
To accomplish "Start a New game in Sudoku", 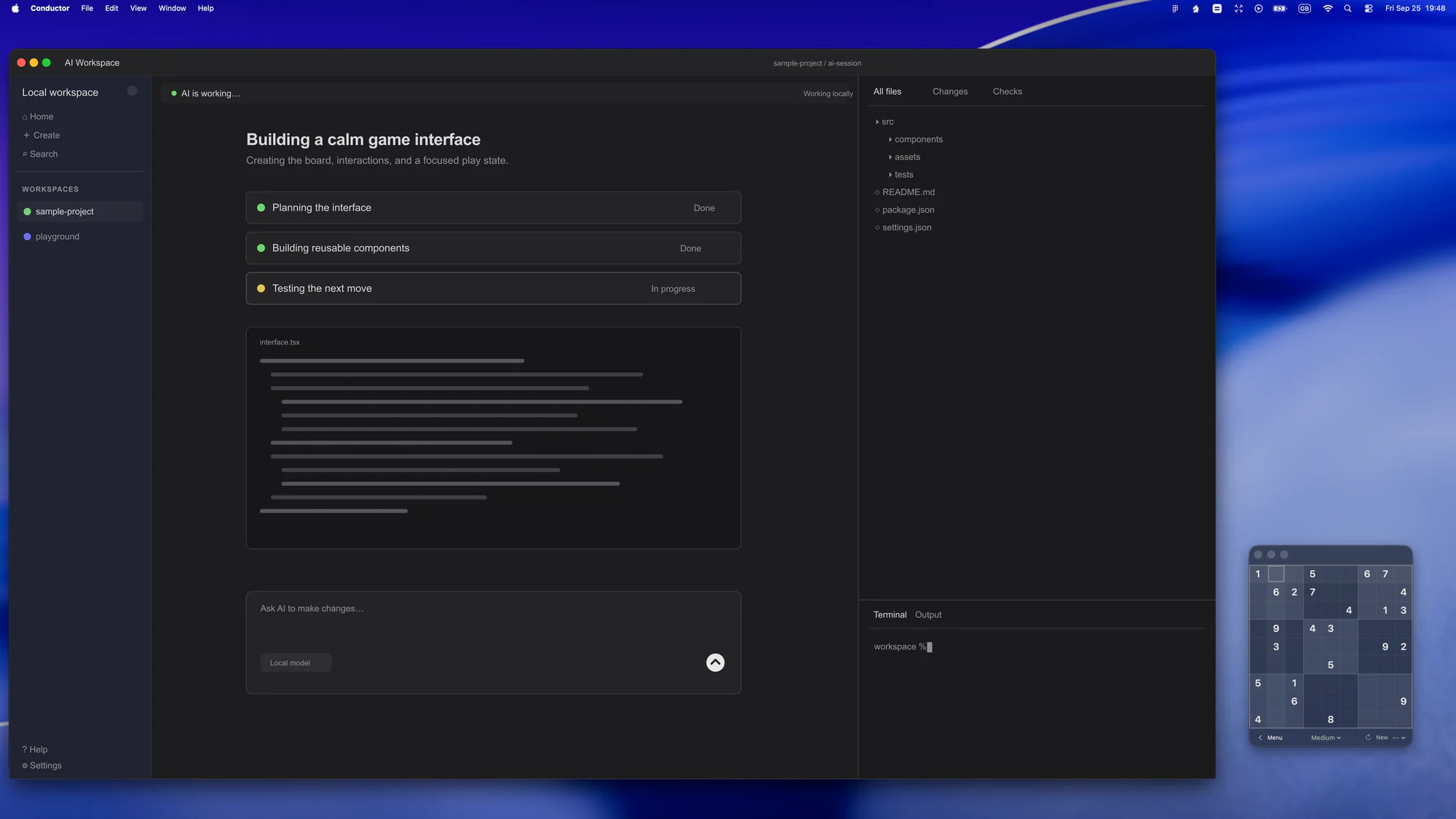I will pos(1382,737).
